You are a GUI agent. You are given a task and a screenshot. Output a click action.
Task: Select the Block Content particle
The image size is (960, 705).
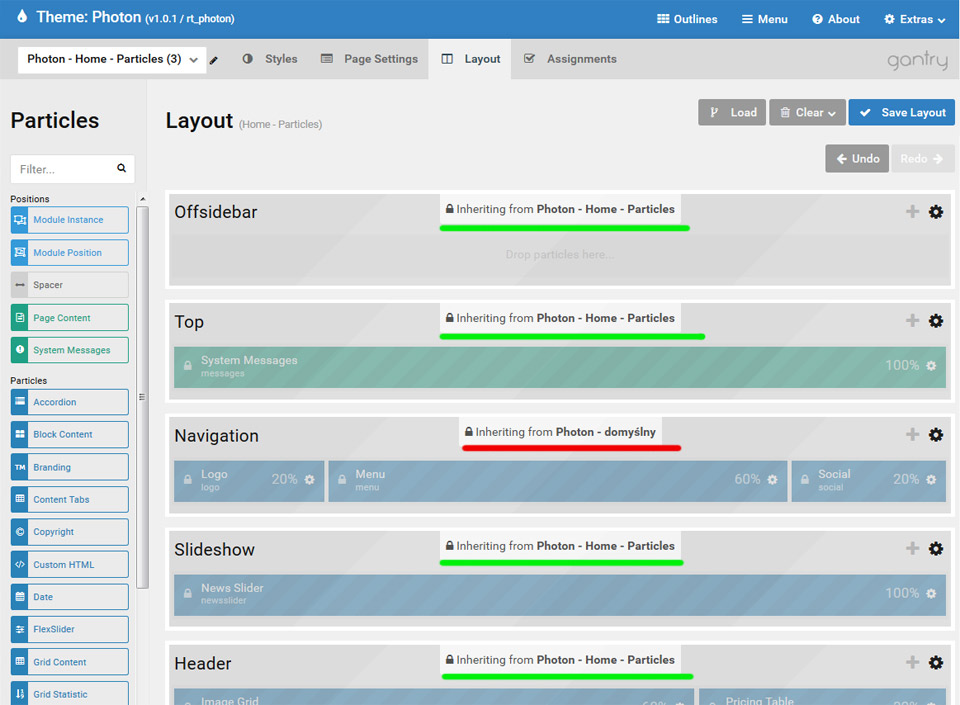click(70, 435)
